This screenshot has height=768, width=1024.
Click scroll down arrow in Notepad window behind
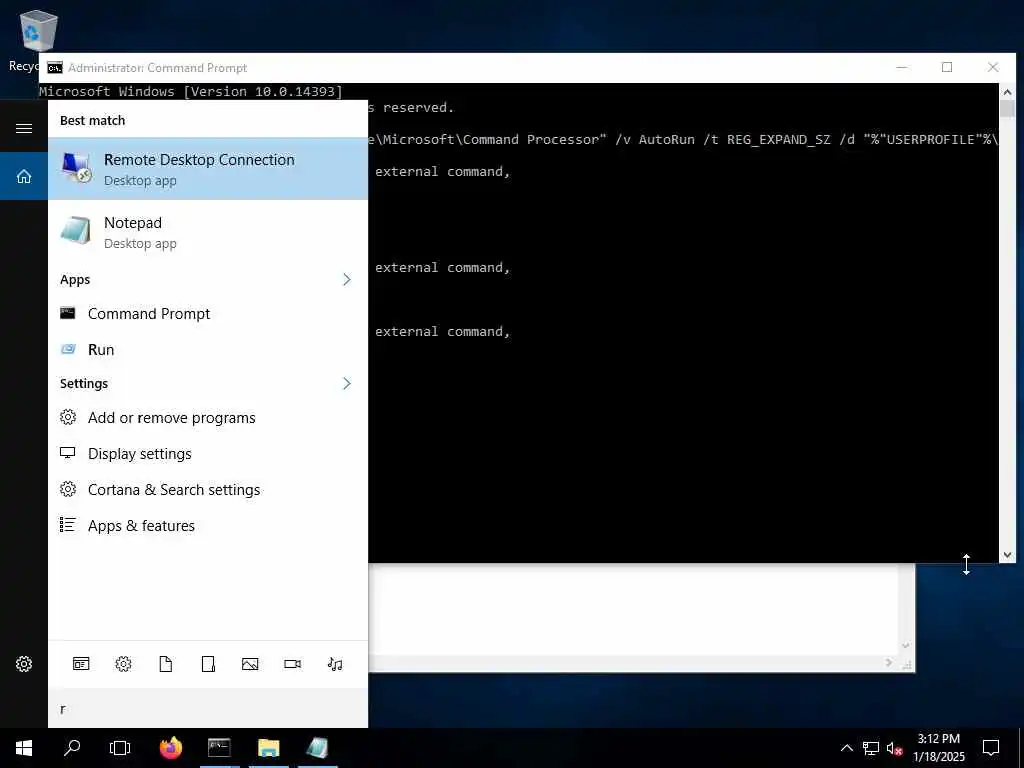(906, 645)
